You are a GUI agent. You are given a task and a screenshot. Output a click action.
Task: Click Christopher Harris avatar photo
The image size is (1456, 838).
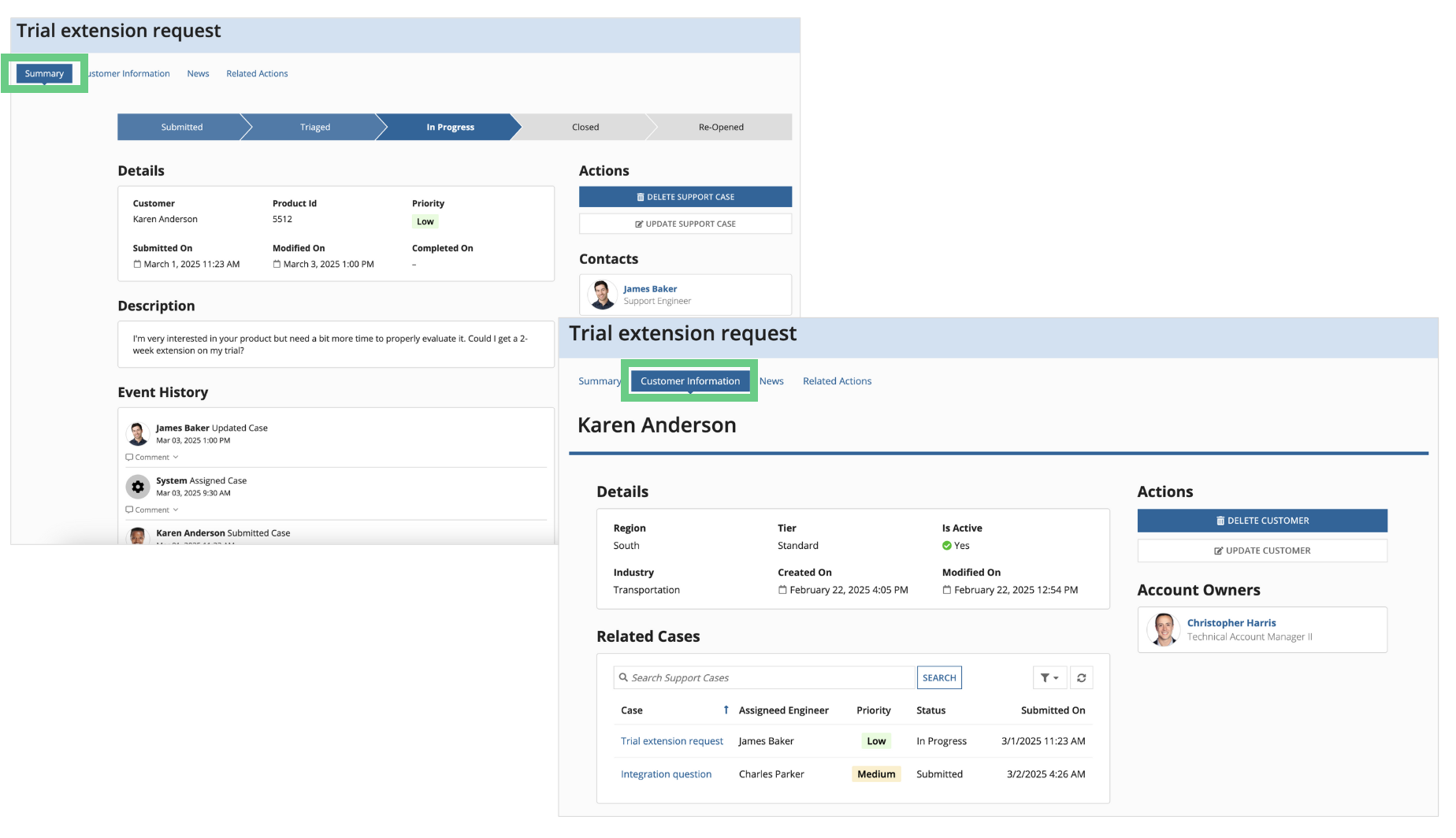click(1164, 630)
